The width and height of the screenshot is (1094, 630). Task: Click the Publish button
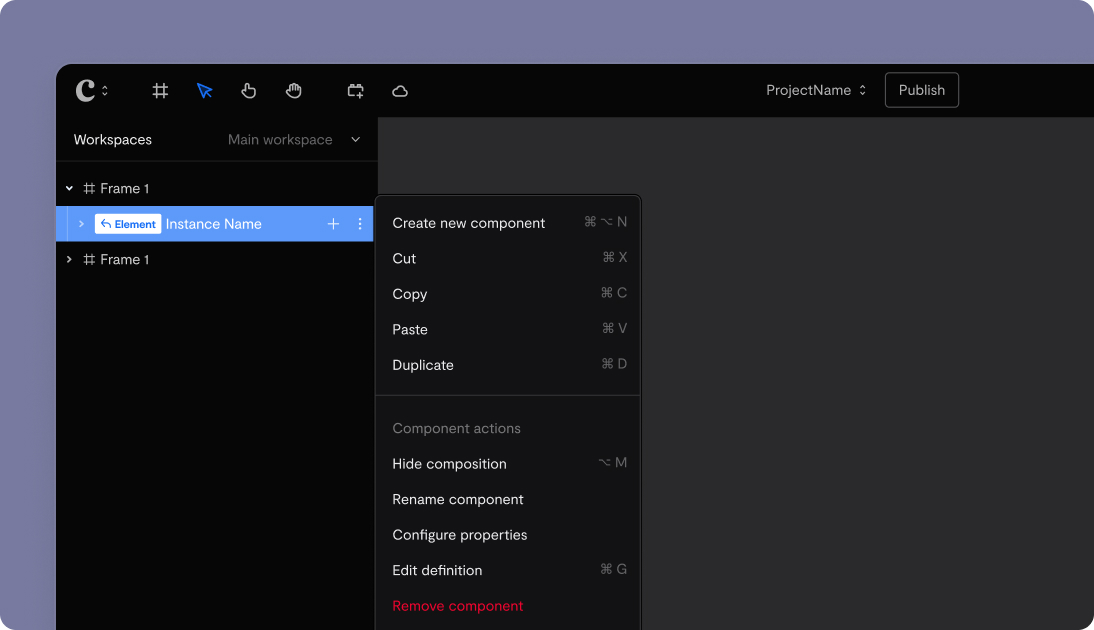[x=921, y=90]
